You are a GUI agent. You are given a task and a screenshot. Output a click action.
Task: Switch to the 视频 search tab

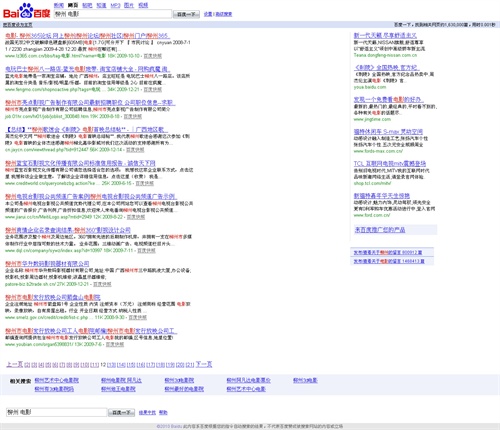143,5
